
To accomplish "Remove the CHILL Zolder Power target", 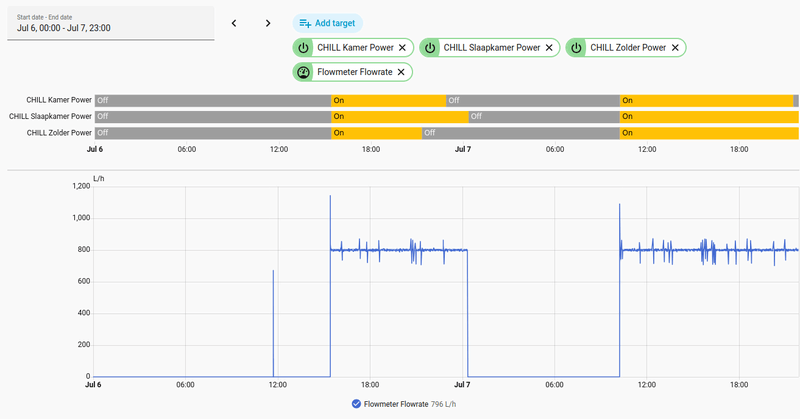I will coord(675,47).
